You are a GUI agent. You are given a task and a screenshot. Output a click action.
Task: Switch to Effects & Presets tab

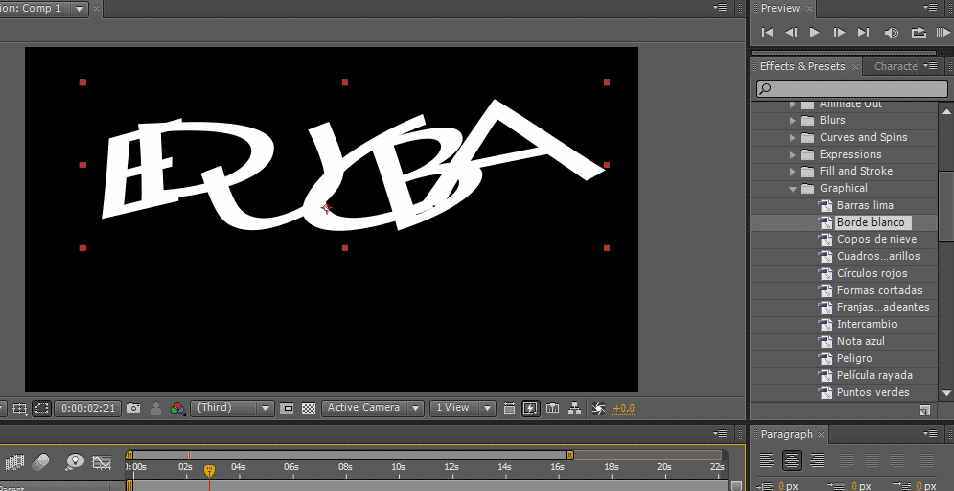[x=803, y=66]
